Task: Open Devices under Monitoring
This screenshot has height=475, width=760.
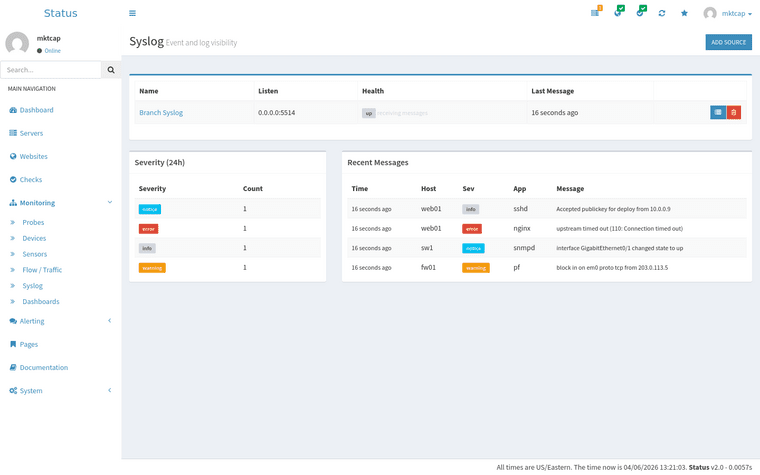Action: [34, 238]
